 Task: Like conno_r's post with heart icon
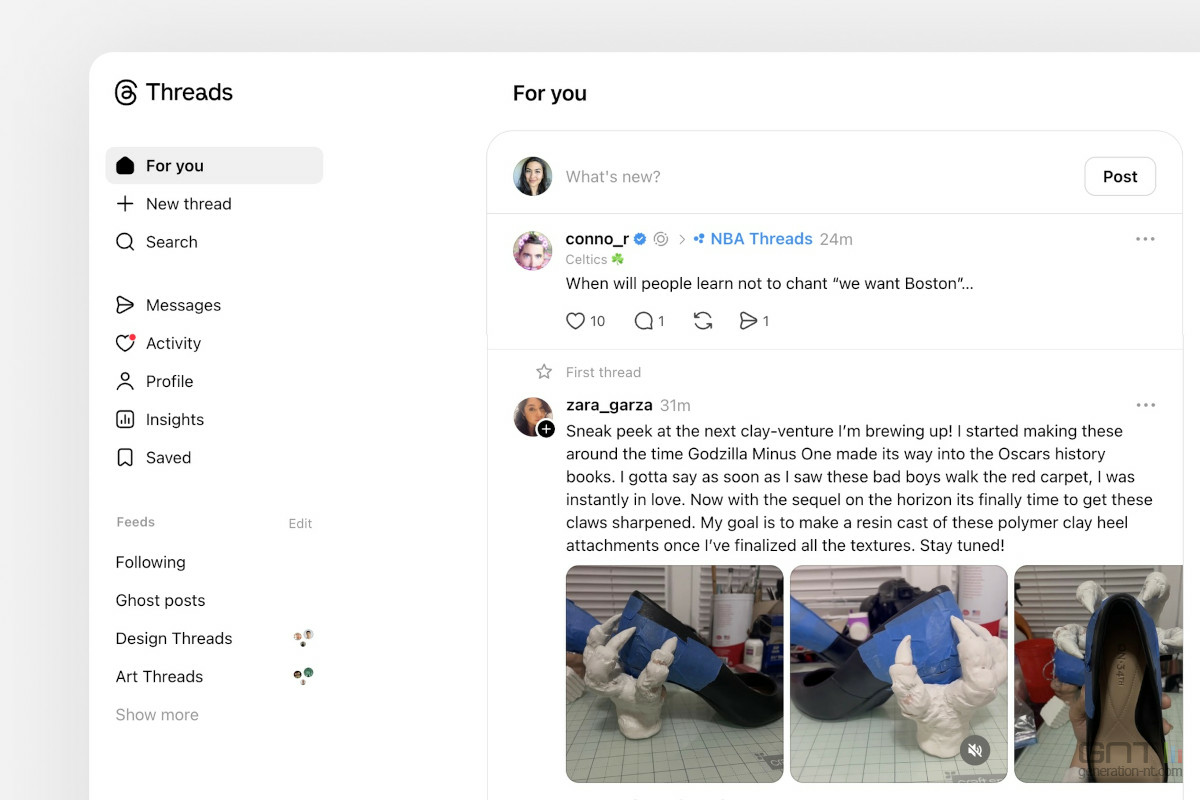click(x=576, y=321)
